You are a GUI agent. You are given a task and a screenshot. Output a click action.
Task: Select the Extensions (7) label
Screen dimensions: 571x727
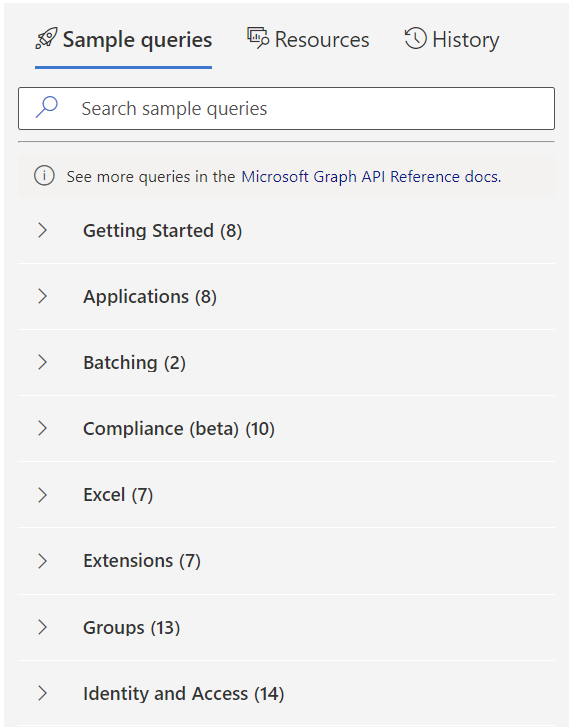142,561
